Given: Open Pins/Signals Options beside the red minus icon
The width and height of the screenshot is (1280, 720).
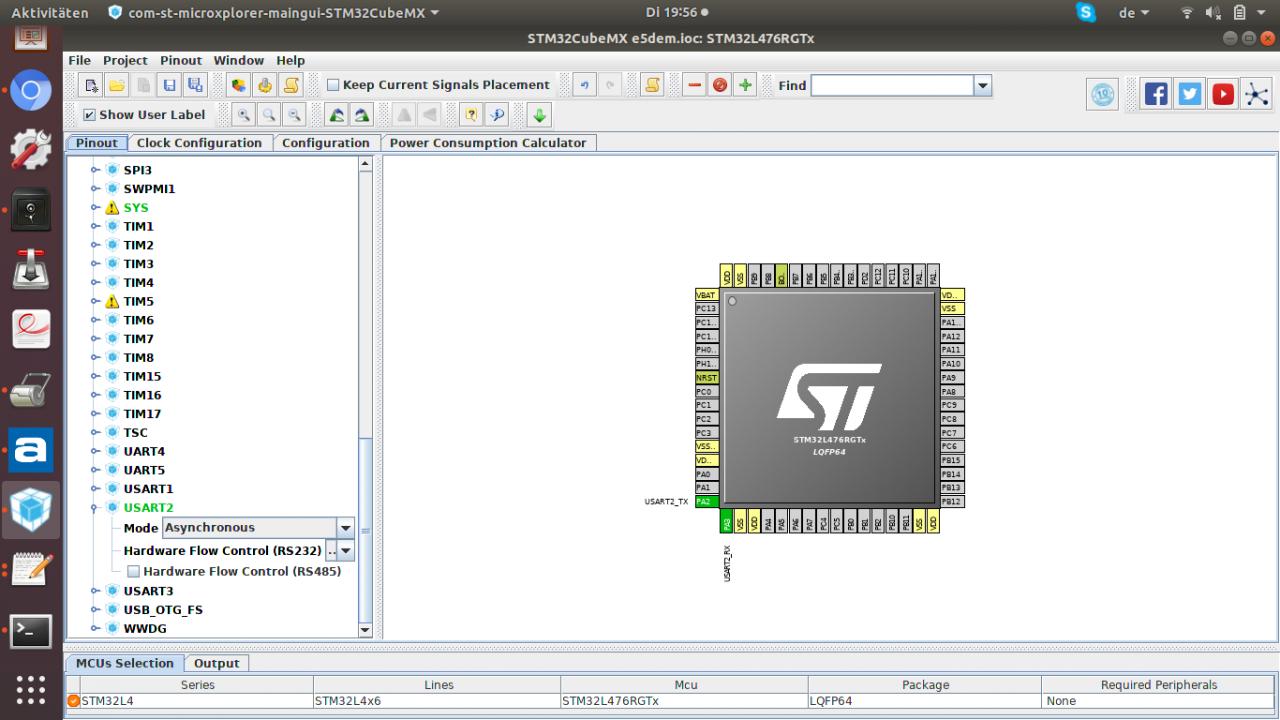Looking at the screenshot, I should pyautogui.click(x=652, y=86).
